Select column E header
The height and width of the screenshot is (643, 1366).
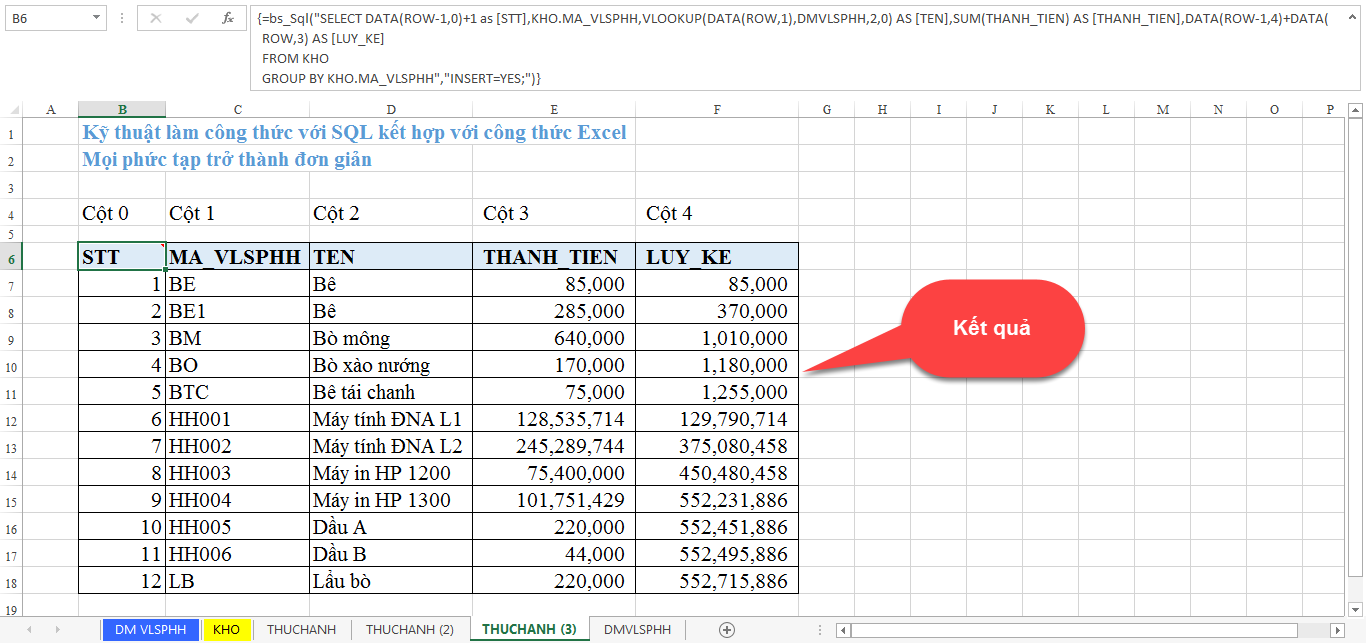click(554, 109)
